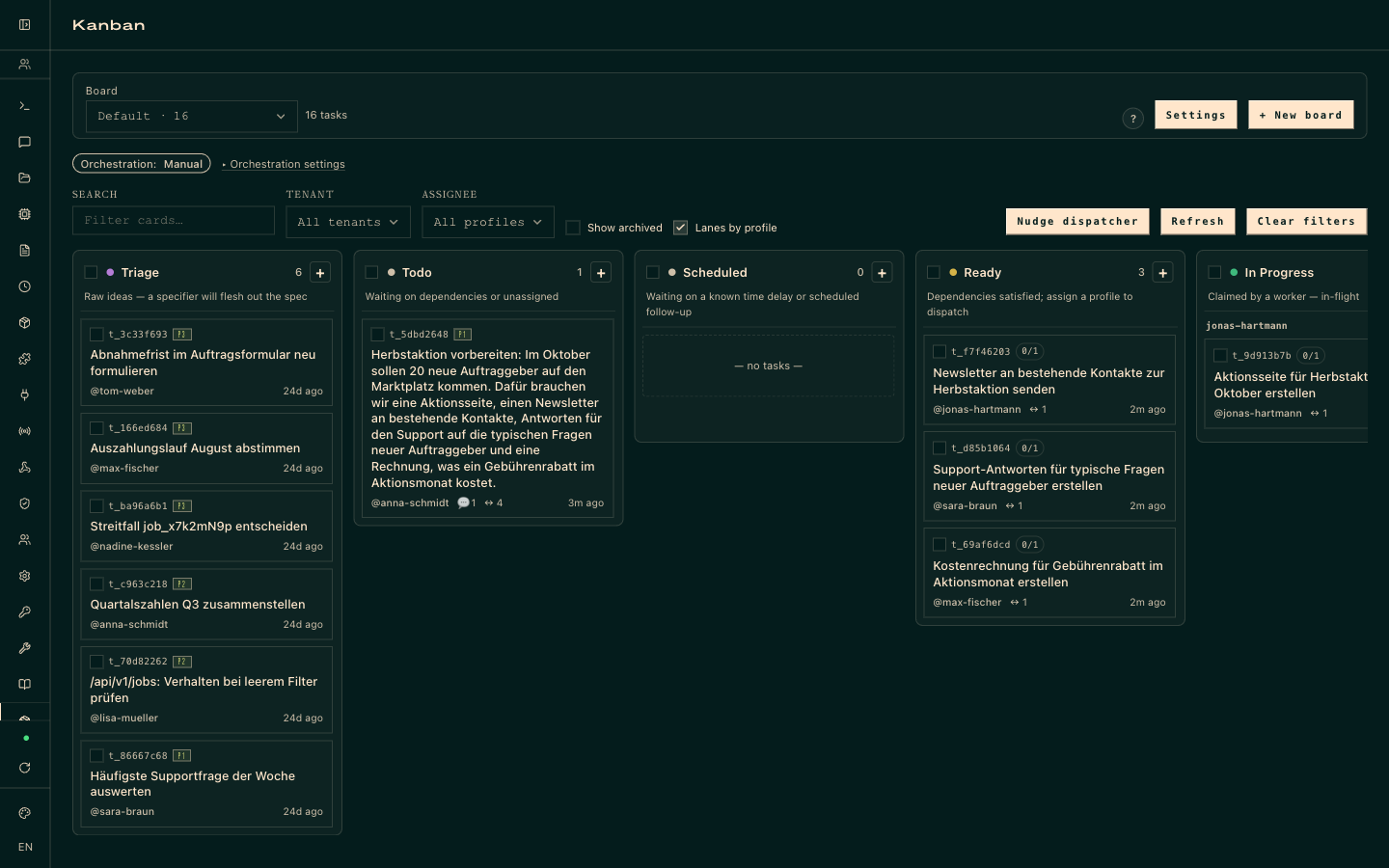Open the All tenants dropdown
1389x868 pixels.
click(x=348, y=222)
